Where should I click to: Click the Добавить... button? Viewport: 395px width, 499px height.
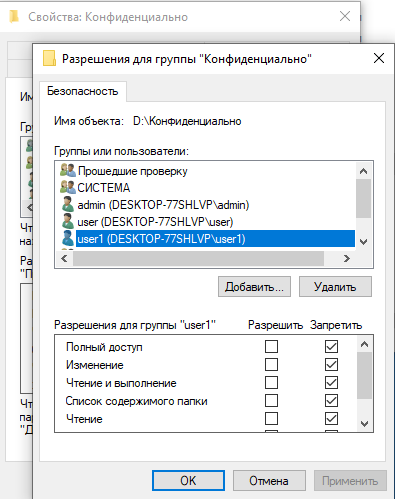(x=254, y=287)
